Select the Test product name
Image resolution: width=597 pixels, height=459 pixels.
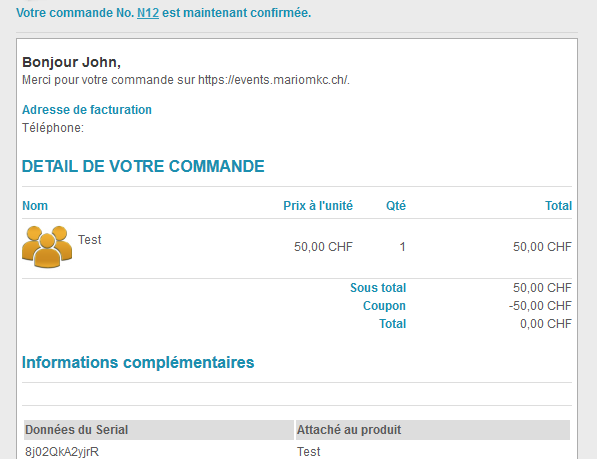89,240
